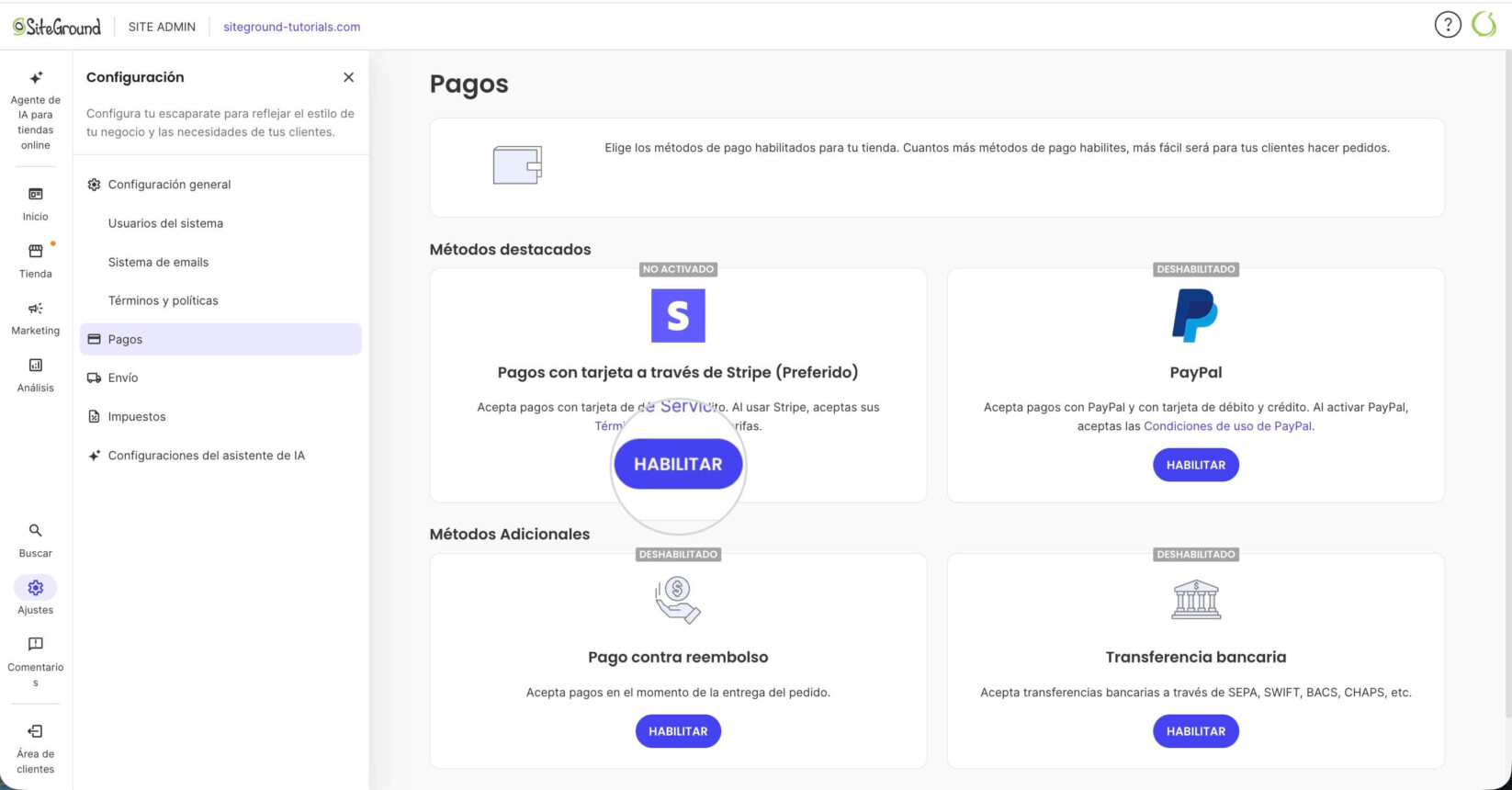Click the help question mark icon

[x=1448, y=25]
